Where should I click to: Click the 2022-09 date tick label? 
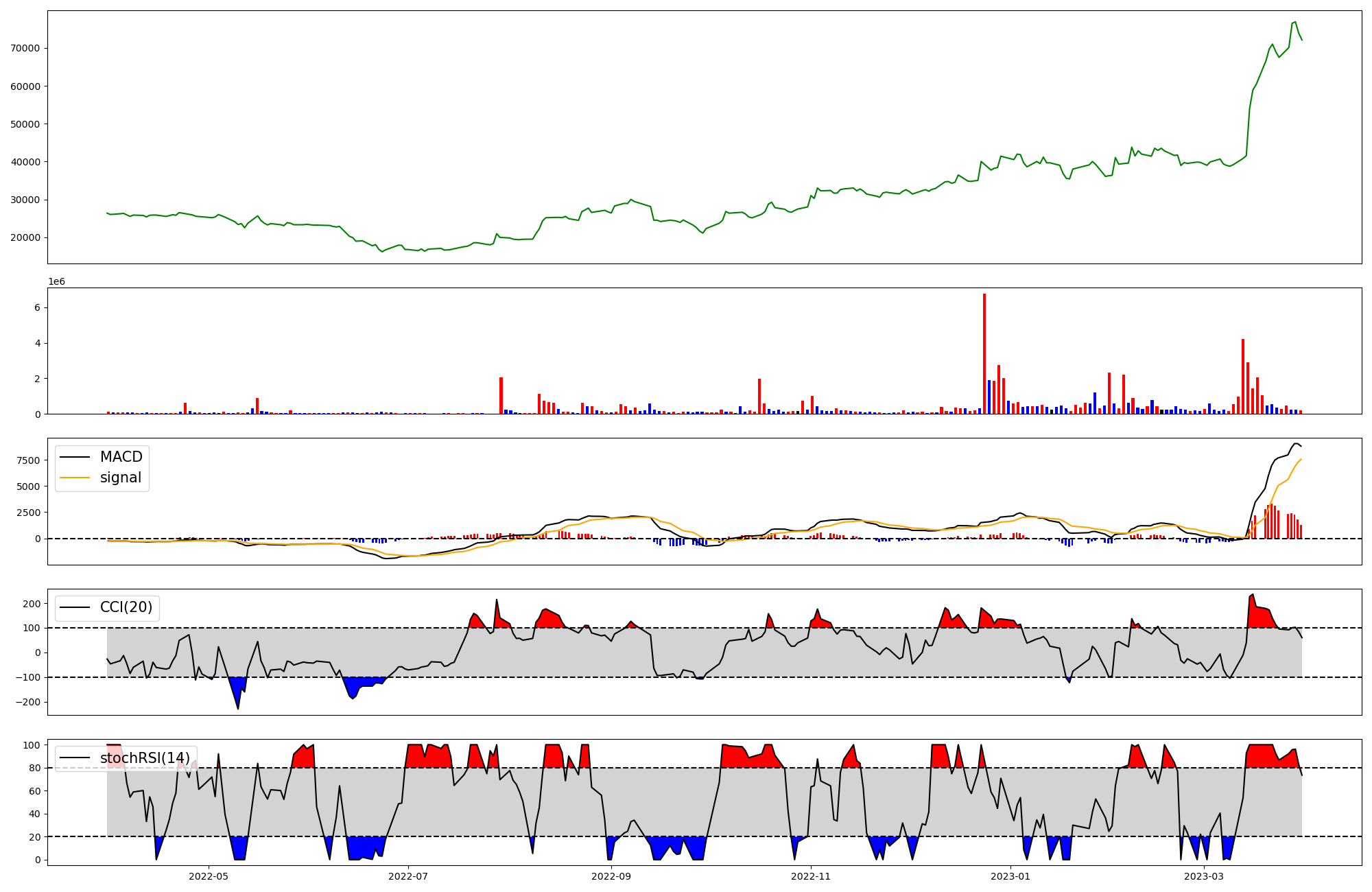tap(611, 876)
